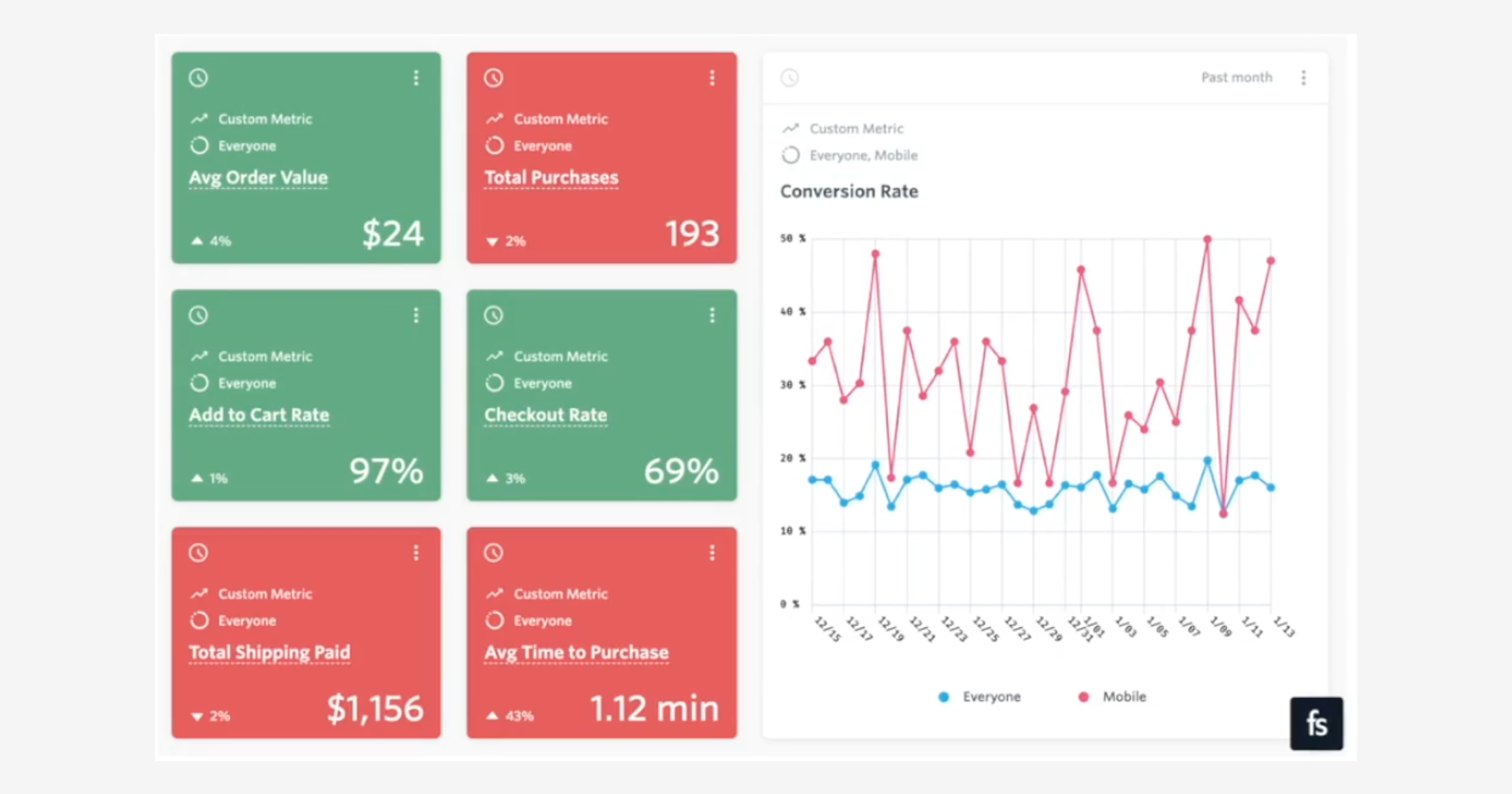The width and height of the screenshot is (1512, 794).
Task: Click clock icon on Add to Cart Rate card
Action: [198, 315]
